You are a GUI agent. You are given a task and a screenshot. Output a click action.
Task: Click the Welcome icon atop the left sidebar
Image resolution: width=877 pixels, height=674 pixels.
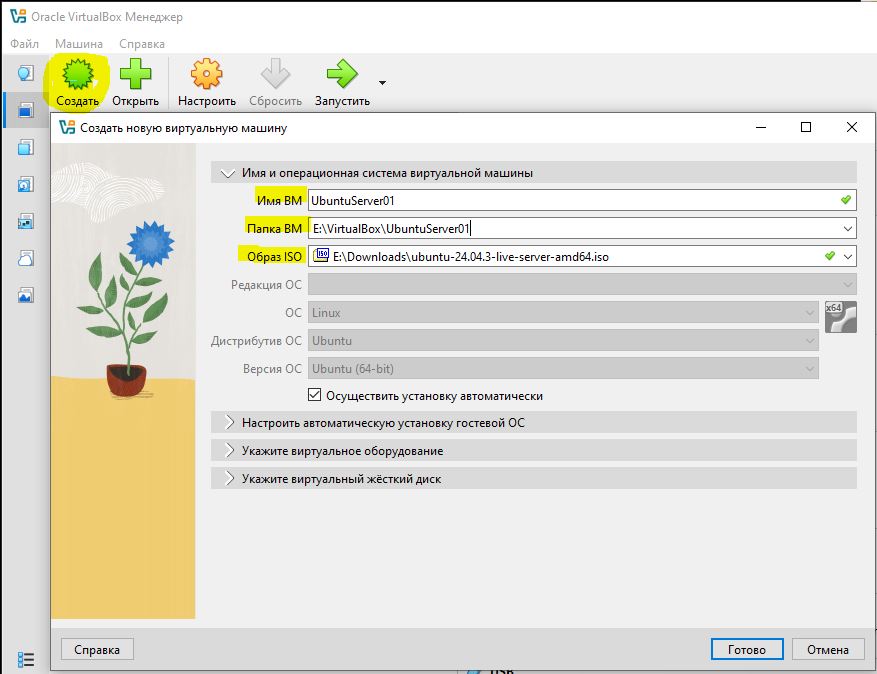click(26, 73)
